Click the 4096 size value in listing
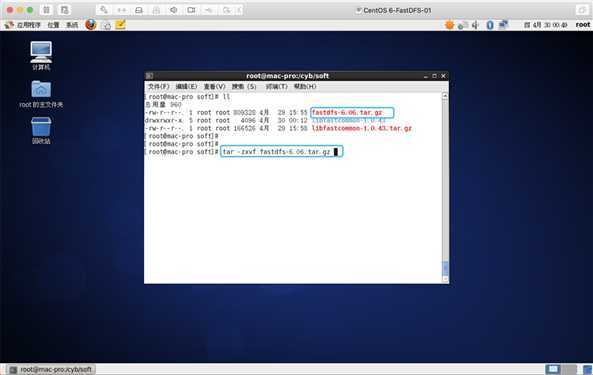The image size is (593, 375). pos(248,121)
